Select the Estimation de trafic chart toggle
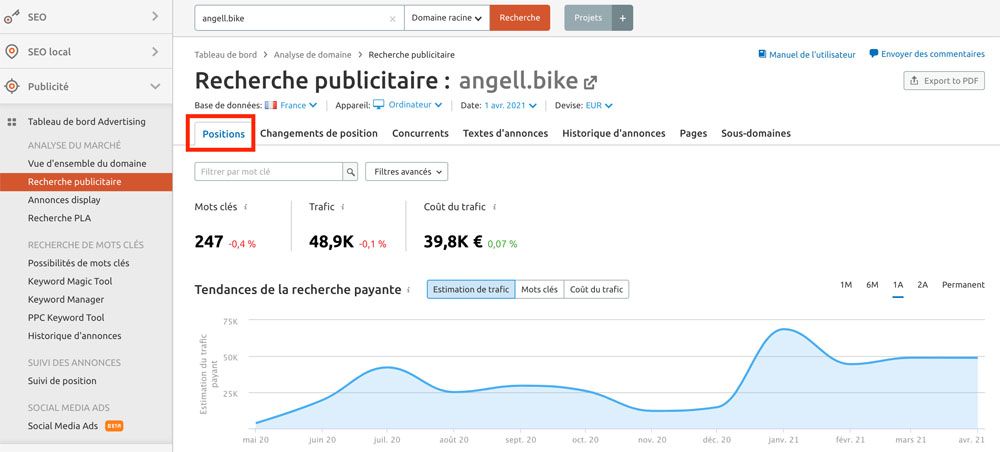This screenshot has height=452, width=1000. 471,289
